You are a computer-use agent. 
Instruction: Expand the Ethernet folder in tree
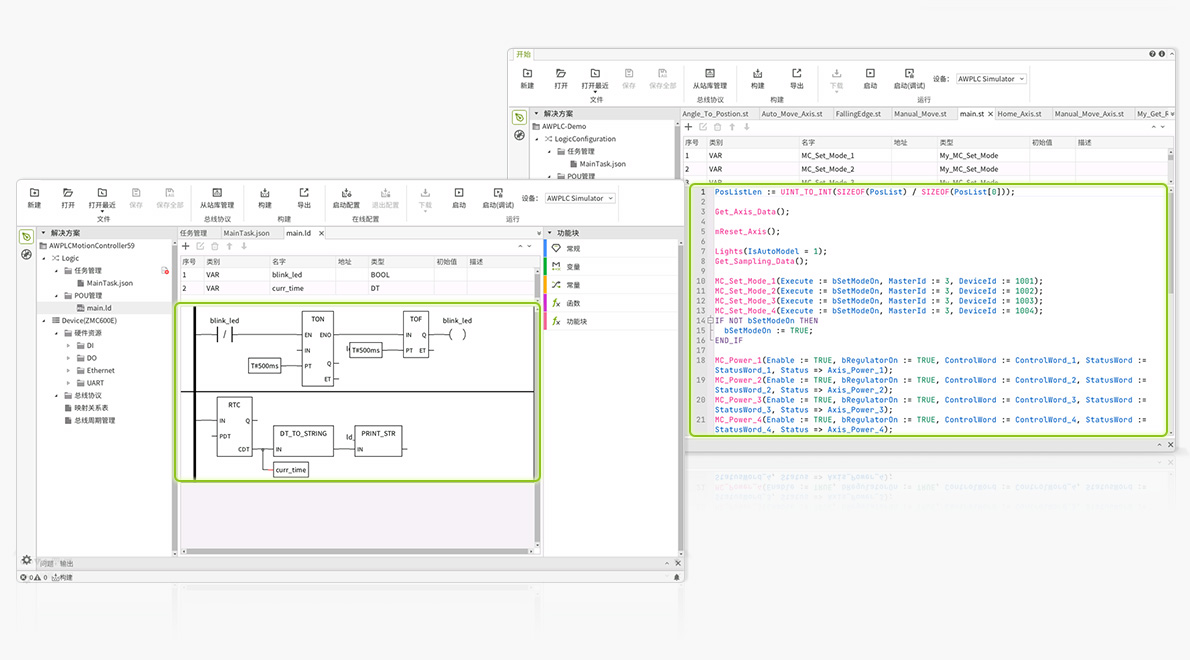click(68, 371)
